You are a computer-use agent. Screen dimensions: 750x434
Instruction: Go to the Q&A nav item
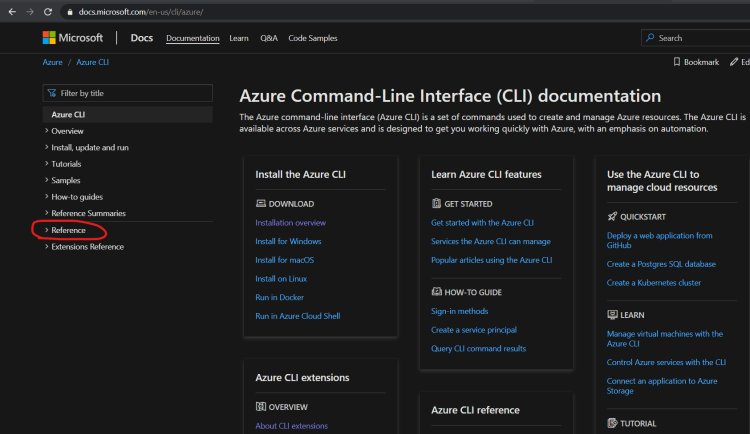pos(269,38)
